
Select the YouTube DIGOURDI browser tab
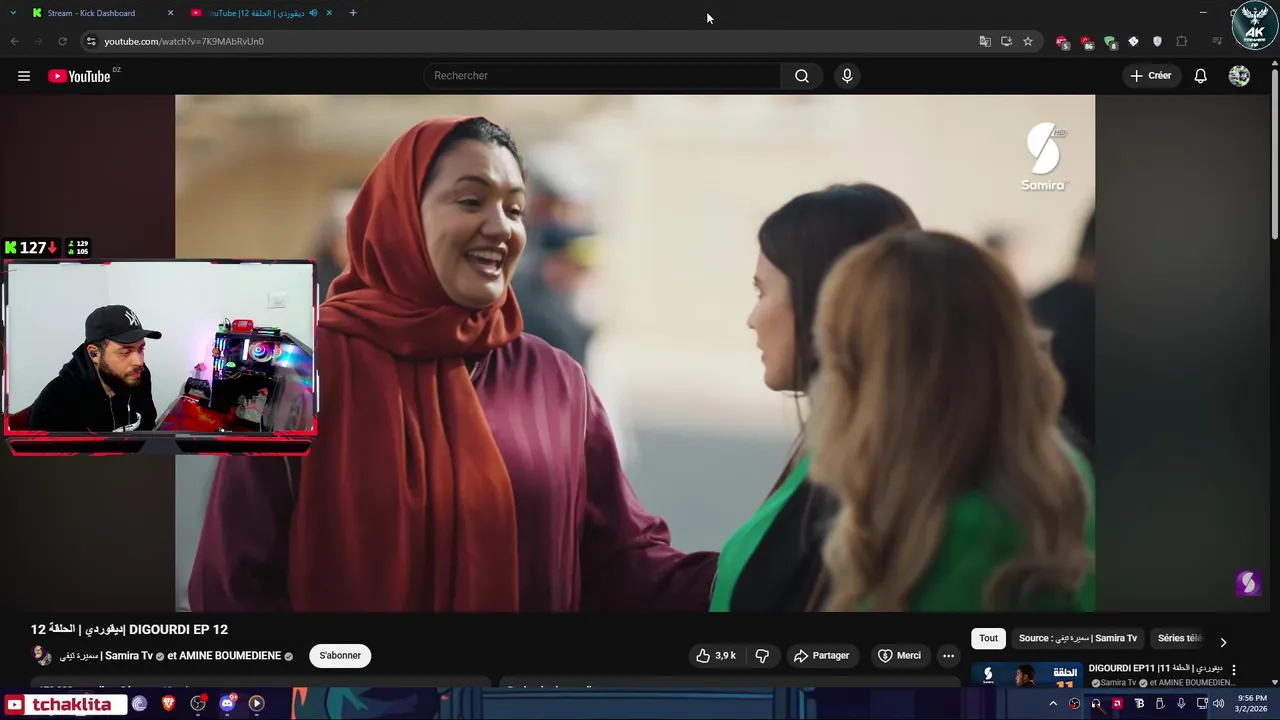click(x=262, y=13)
